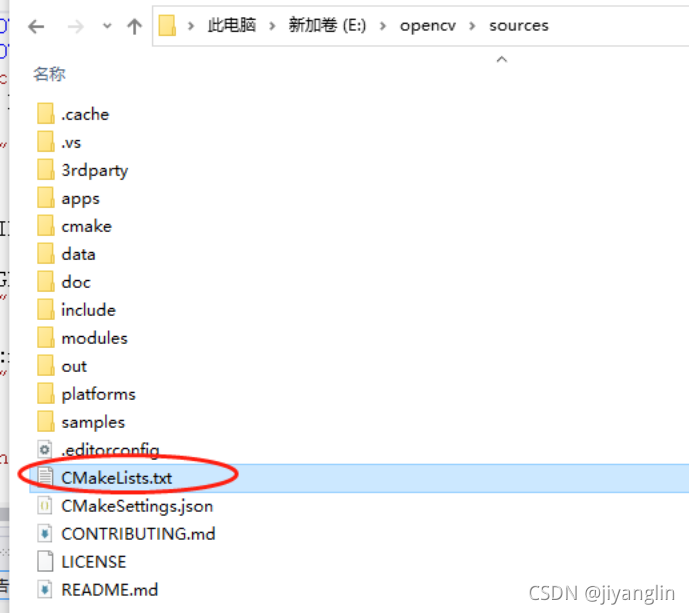
Task: Click the forward navigation arrow
Action: click(75, 27)
